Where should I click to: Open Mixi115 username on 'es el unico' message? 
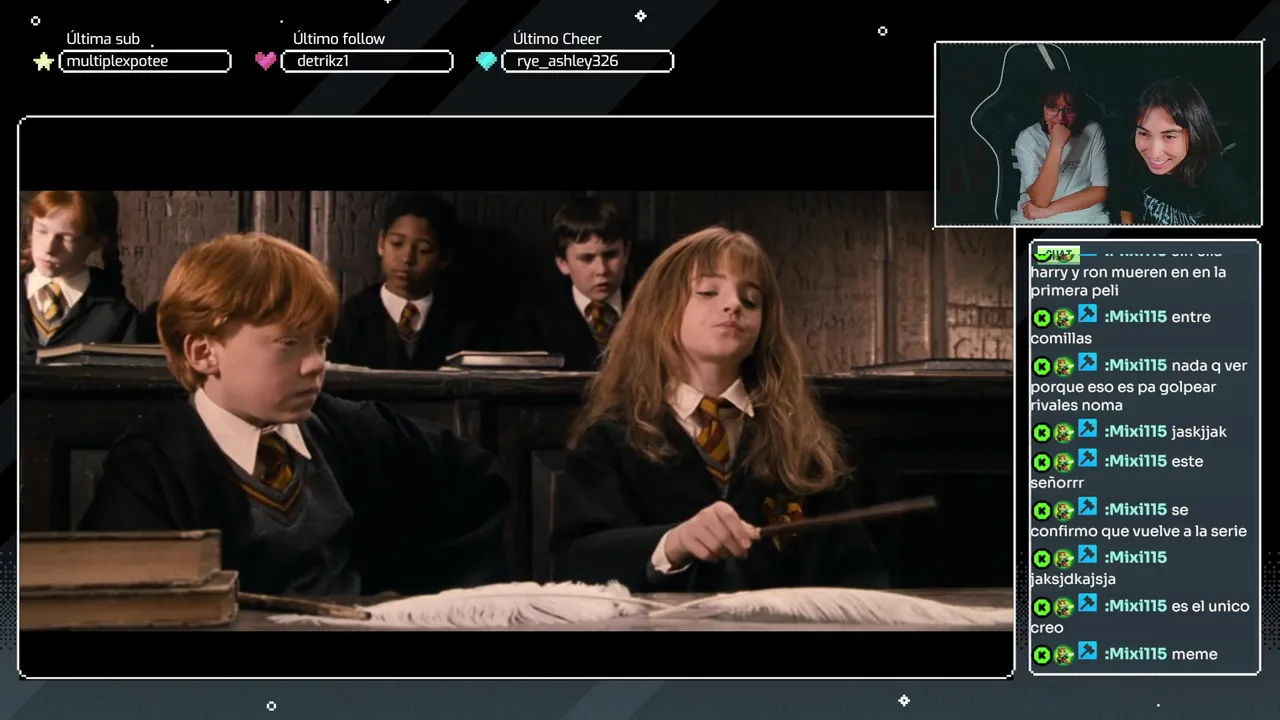[1136, 606]
